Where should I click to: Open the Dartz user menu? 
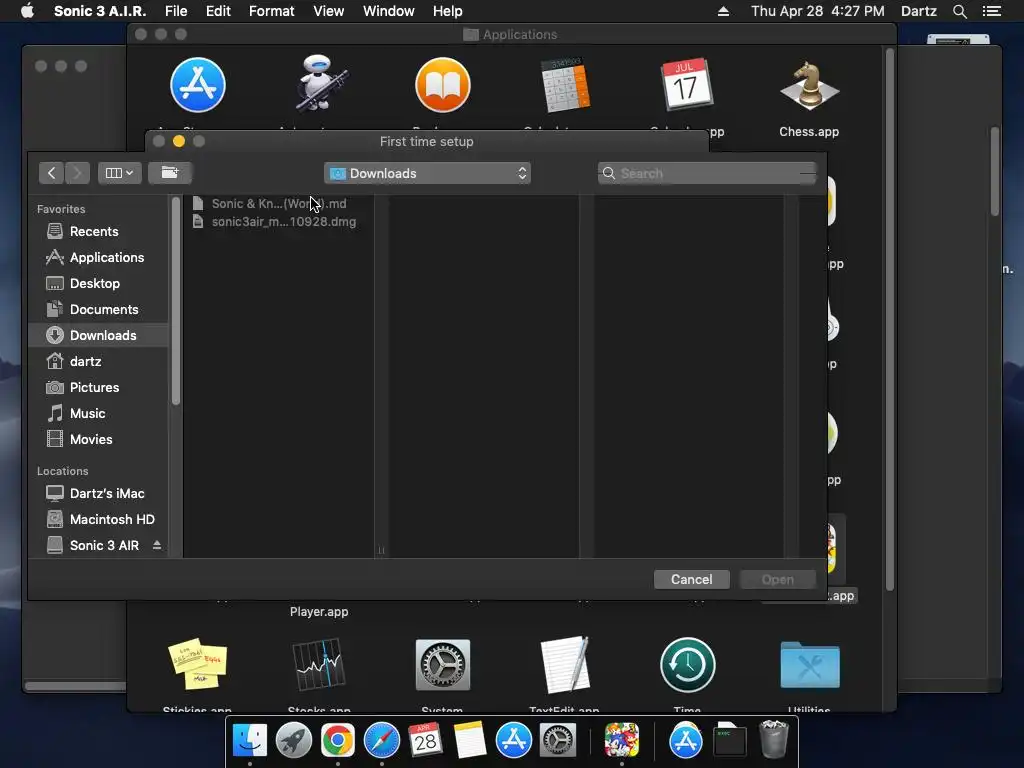[x=919, y=11]
